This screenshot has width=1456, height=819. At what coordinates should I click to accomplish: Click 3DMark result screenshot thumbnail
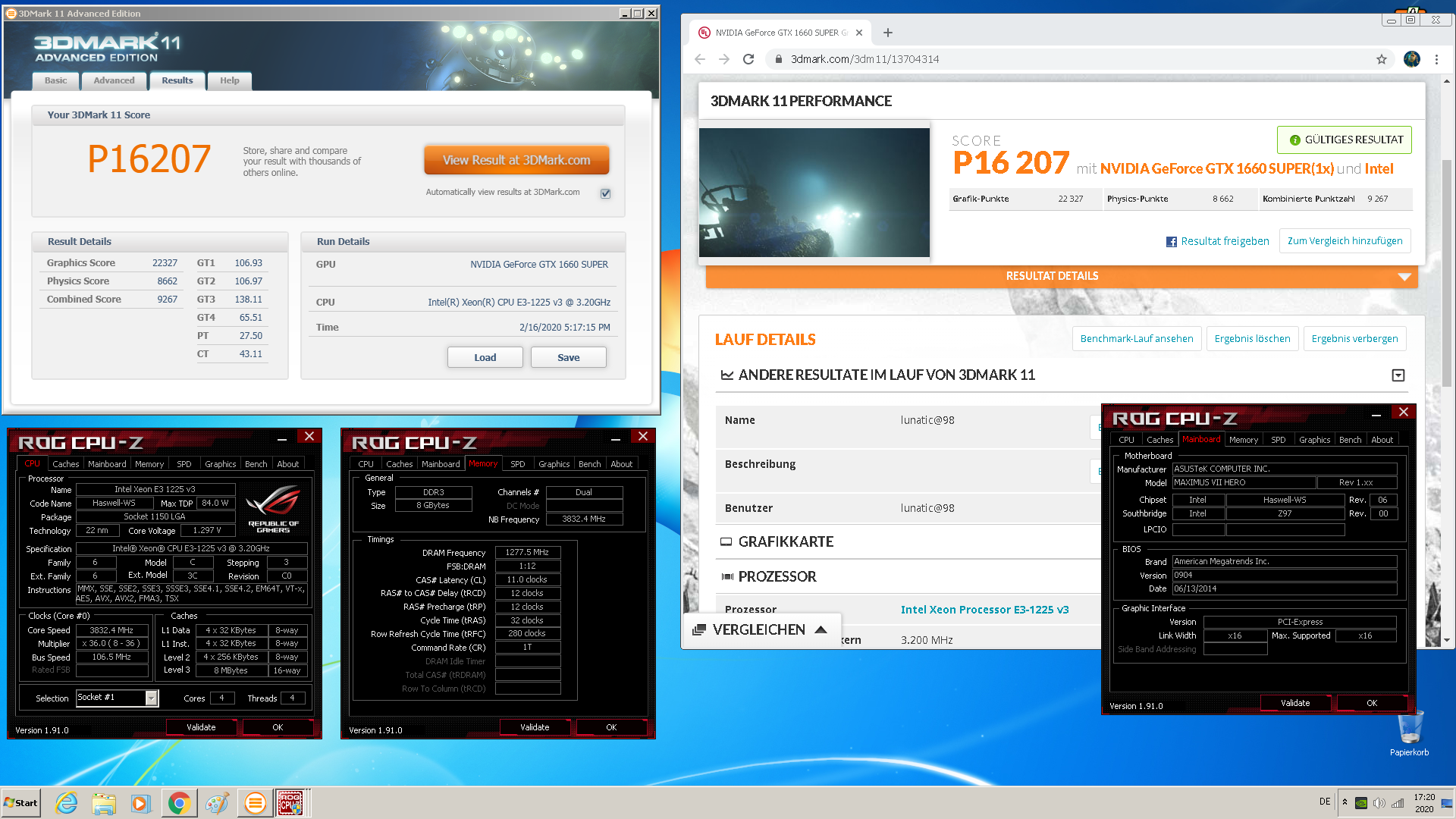pyautogui.click(x=814, y=193)
